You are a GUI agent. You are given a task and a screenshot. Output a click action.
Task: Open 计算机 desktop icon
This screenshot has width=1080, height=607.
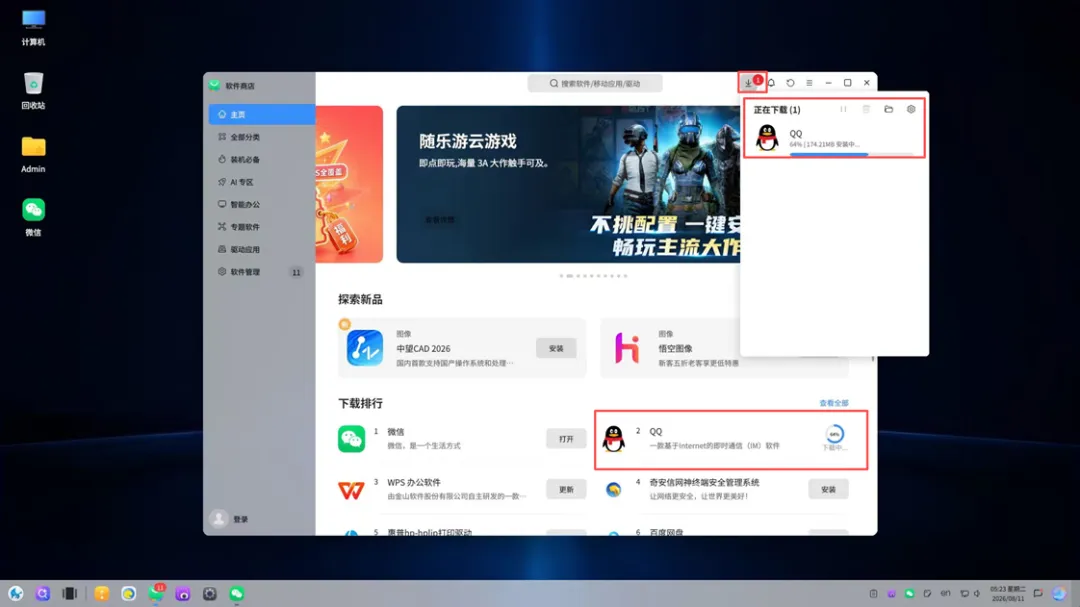[x=33, y=28]
